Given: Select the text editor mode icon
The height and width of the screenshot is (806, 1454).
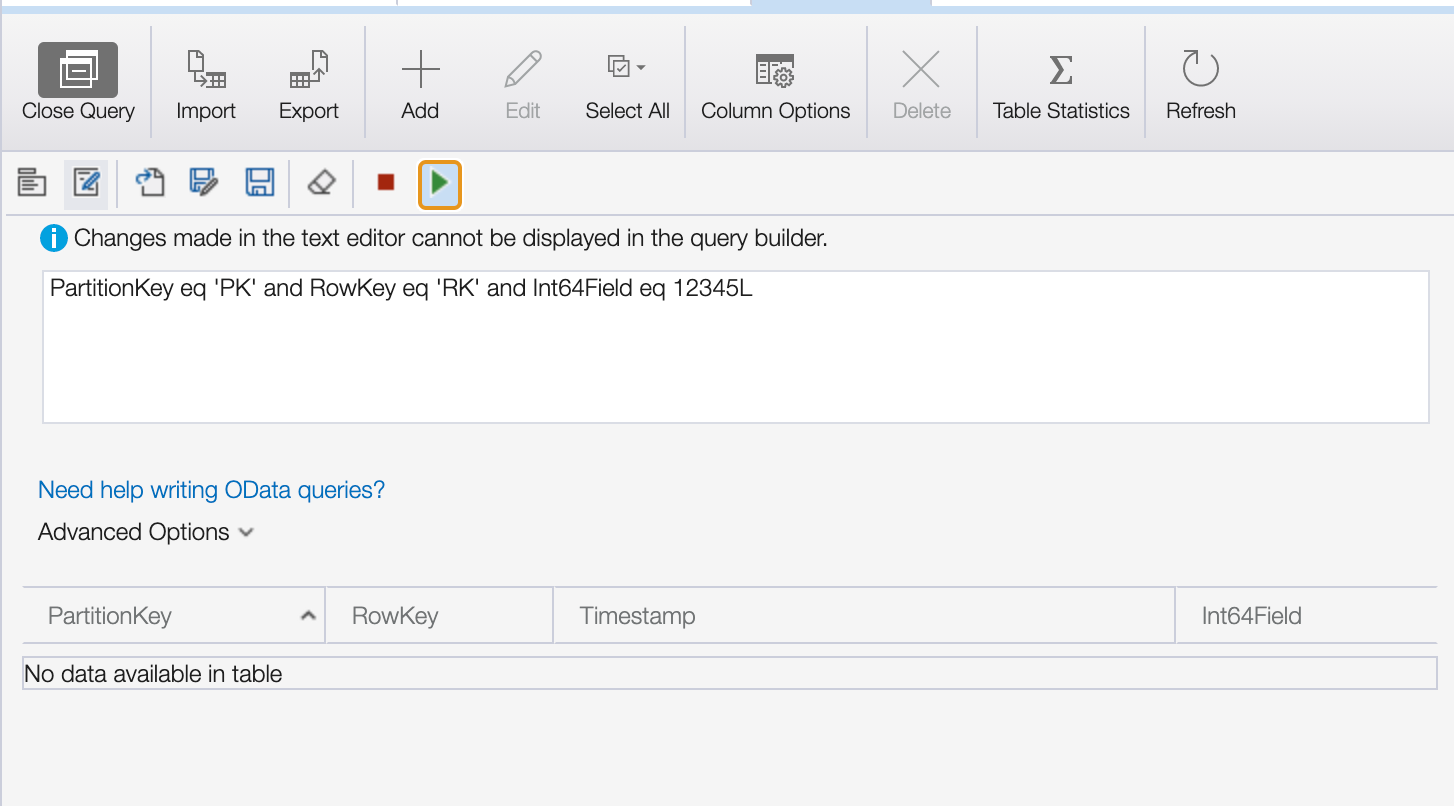Looking at the screenshot, I should (x=86, y=183).
